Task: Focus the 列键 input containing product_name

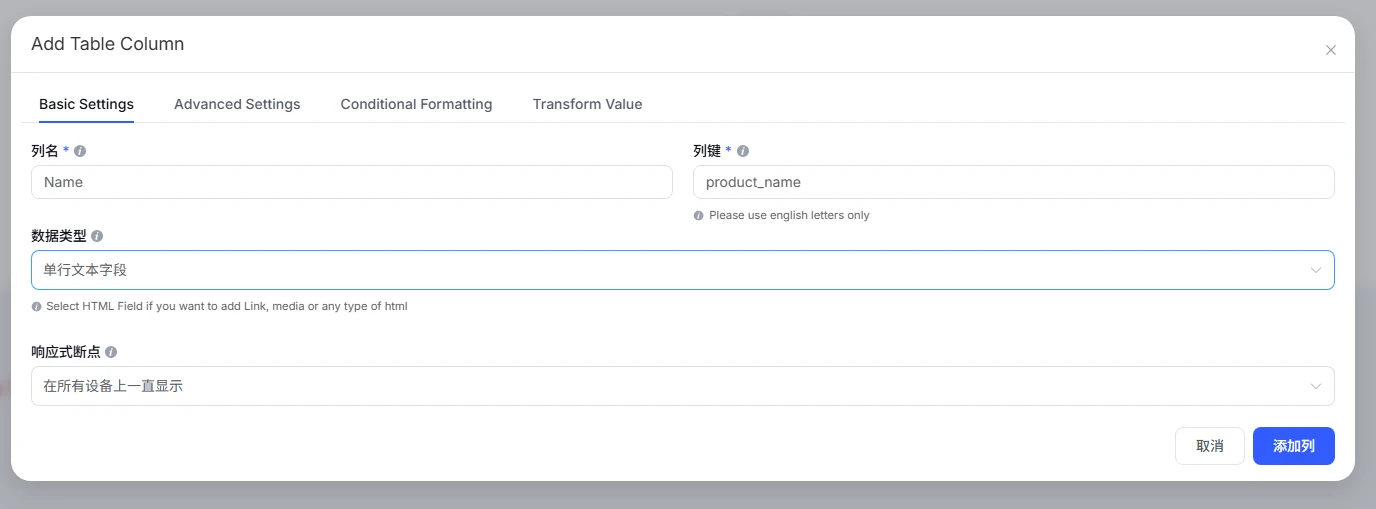Action: click(x=1013, y=182)
